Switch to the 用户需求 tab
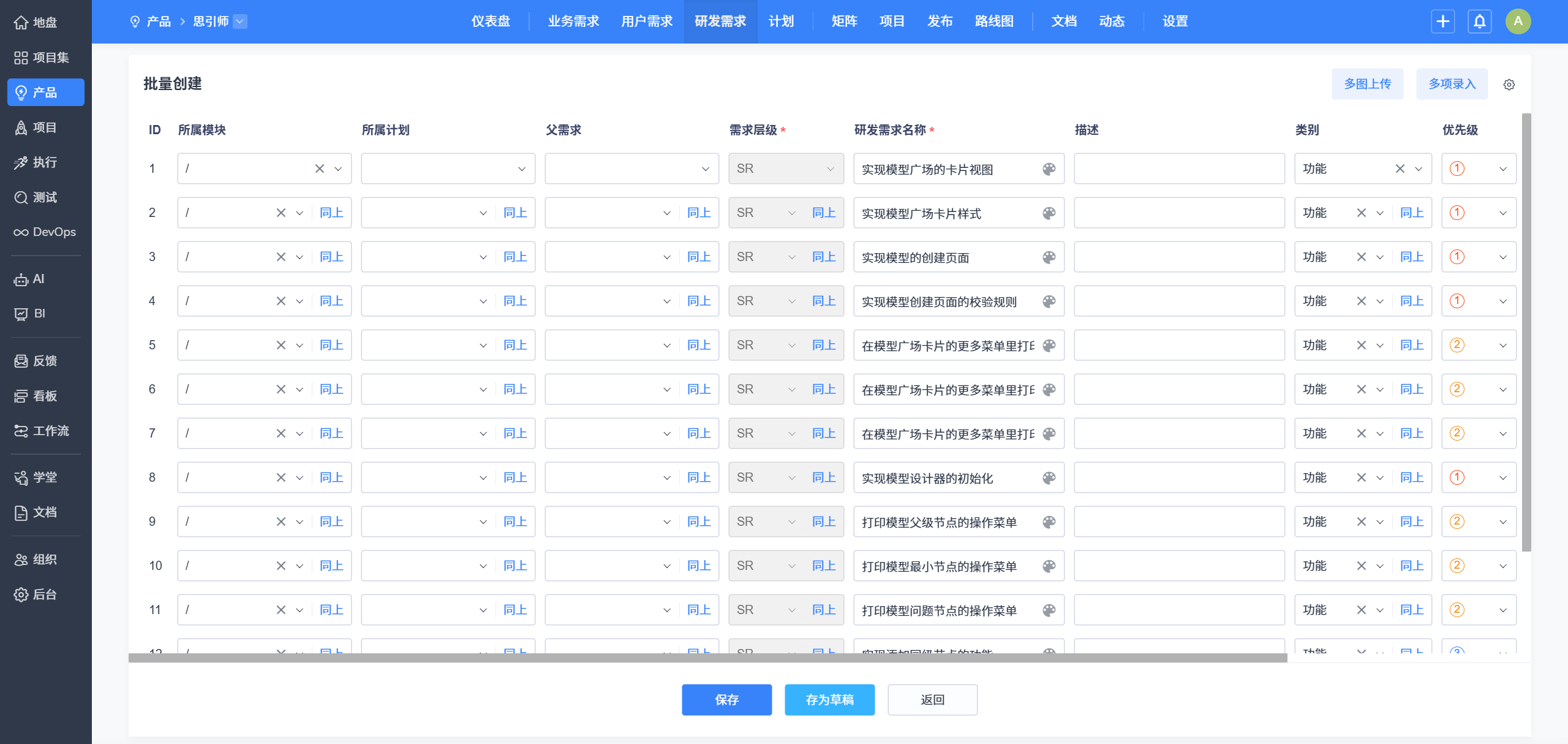Viewport: 1568px width, 744px height. click(646, 21)
